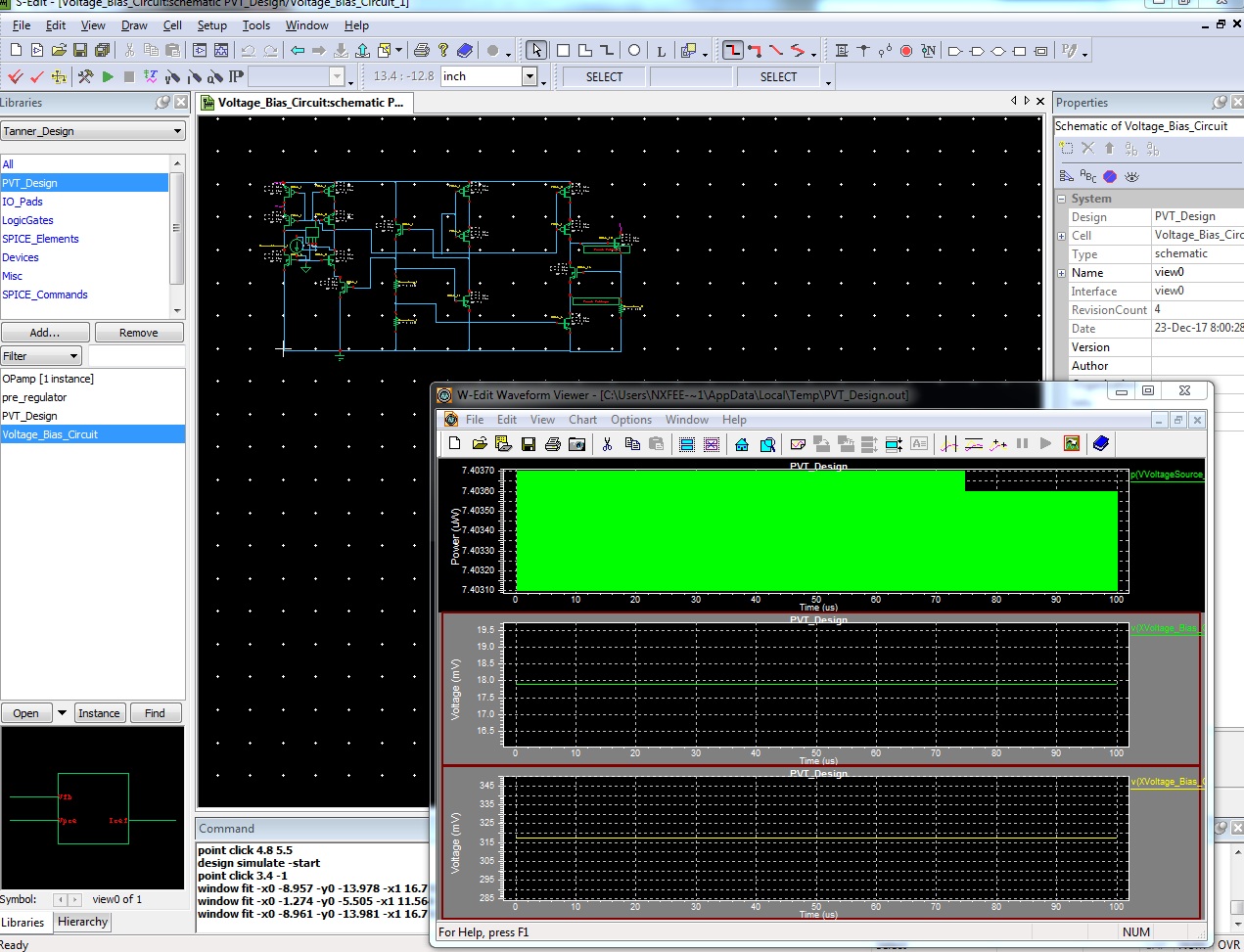Toggle the arrow Select pointer tool

point(536,50)
